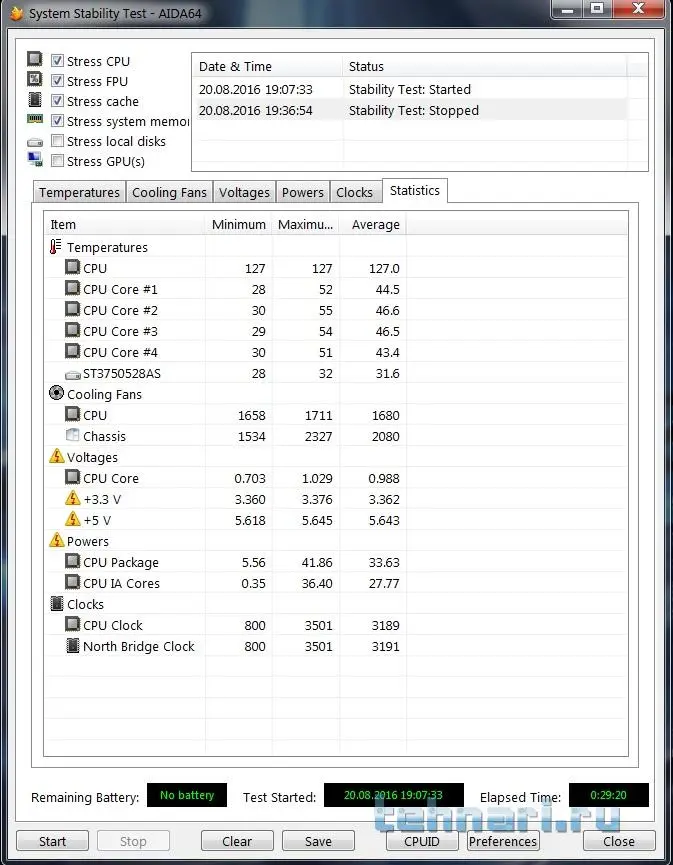Click the chip icon of CPU Core #3 row

(72, 330)
